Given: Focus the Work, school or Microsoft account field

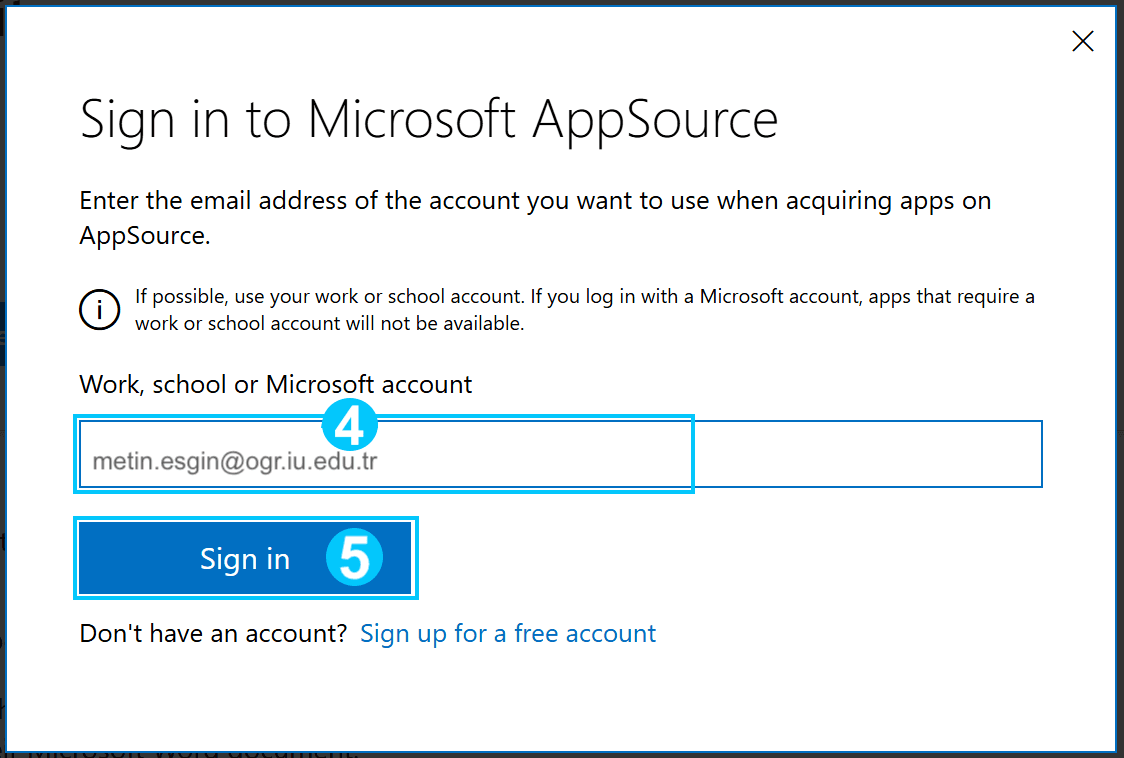Looking at the screenshot, I should [561, 454].
